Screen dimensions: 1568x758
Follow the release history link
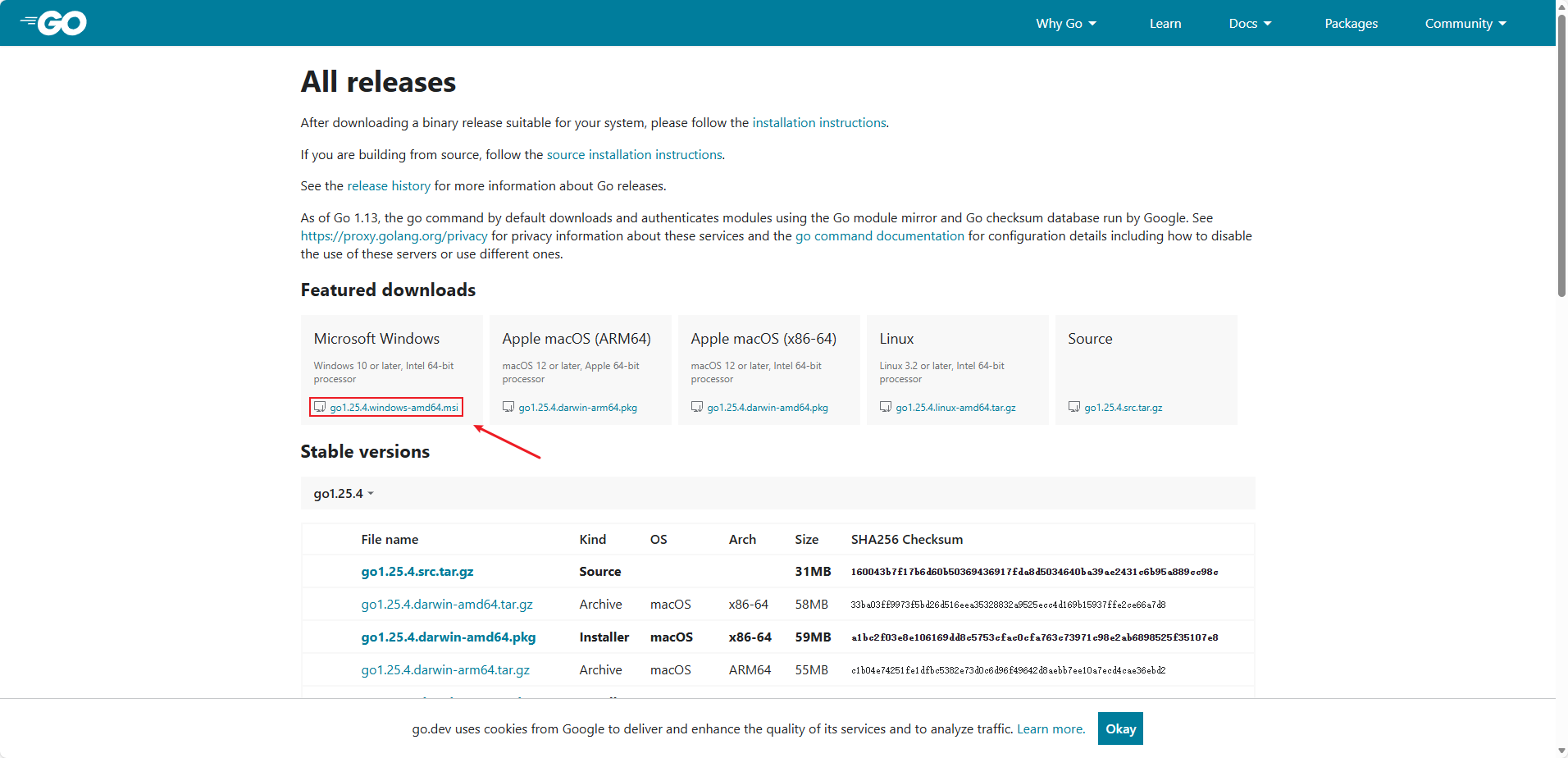click(389, 185)
